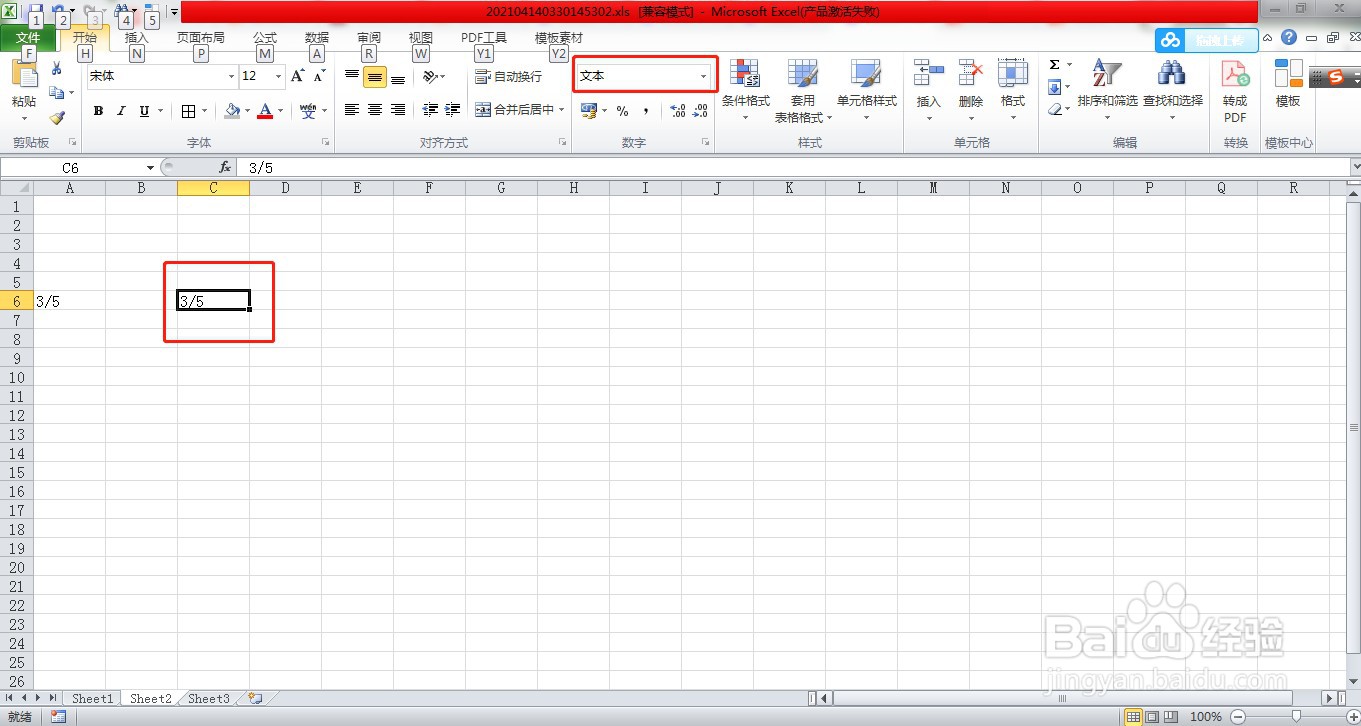Switch to the Insert (插入) ribbon tab
Image resolution: width=1361 pixels, height=726 pixels.
pyautogui.click(x=136, y=38)
